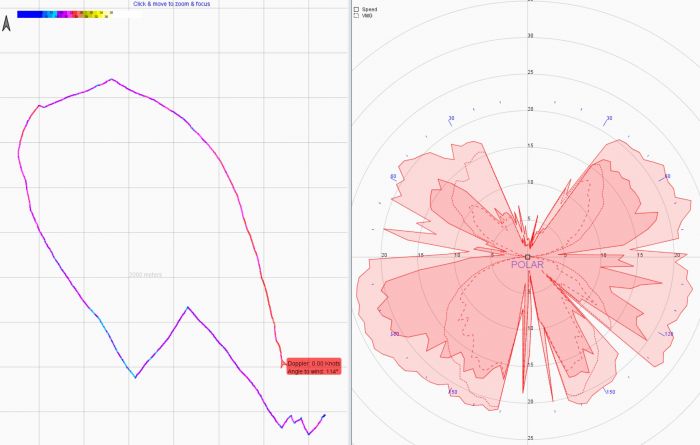Click the red Doppler info tooltip
The image size is (700, 445).
point(314,366)
